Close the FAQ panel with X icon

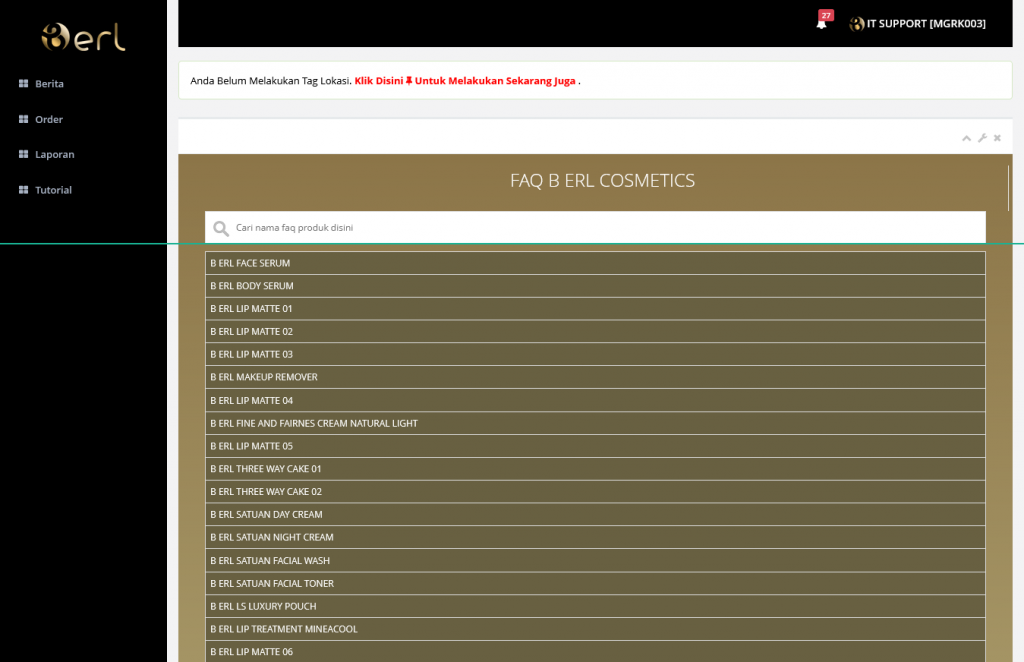click(x=997, y=138)
